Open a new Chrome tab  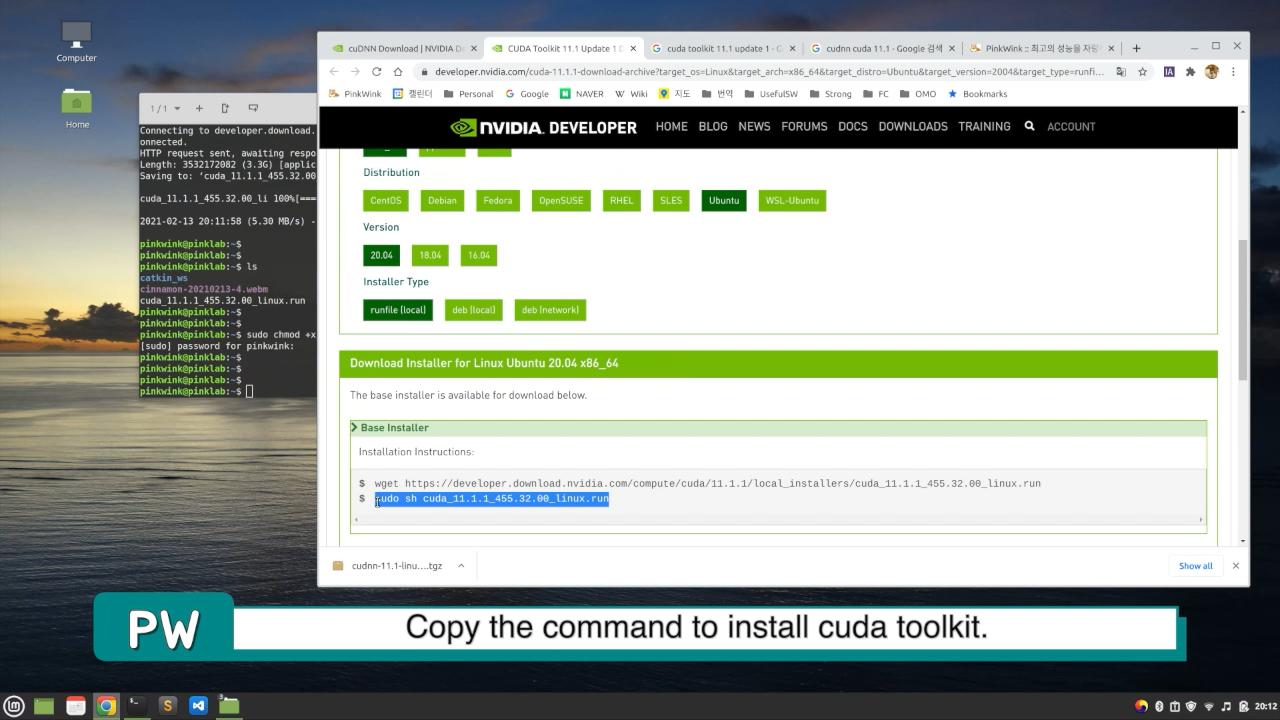point(1136,48)
